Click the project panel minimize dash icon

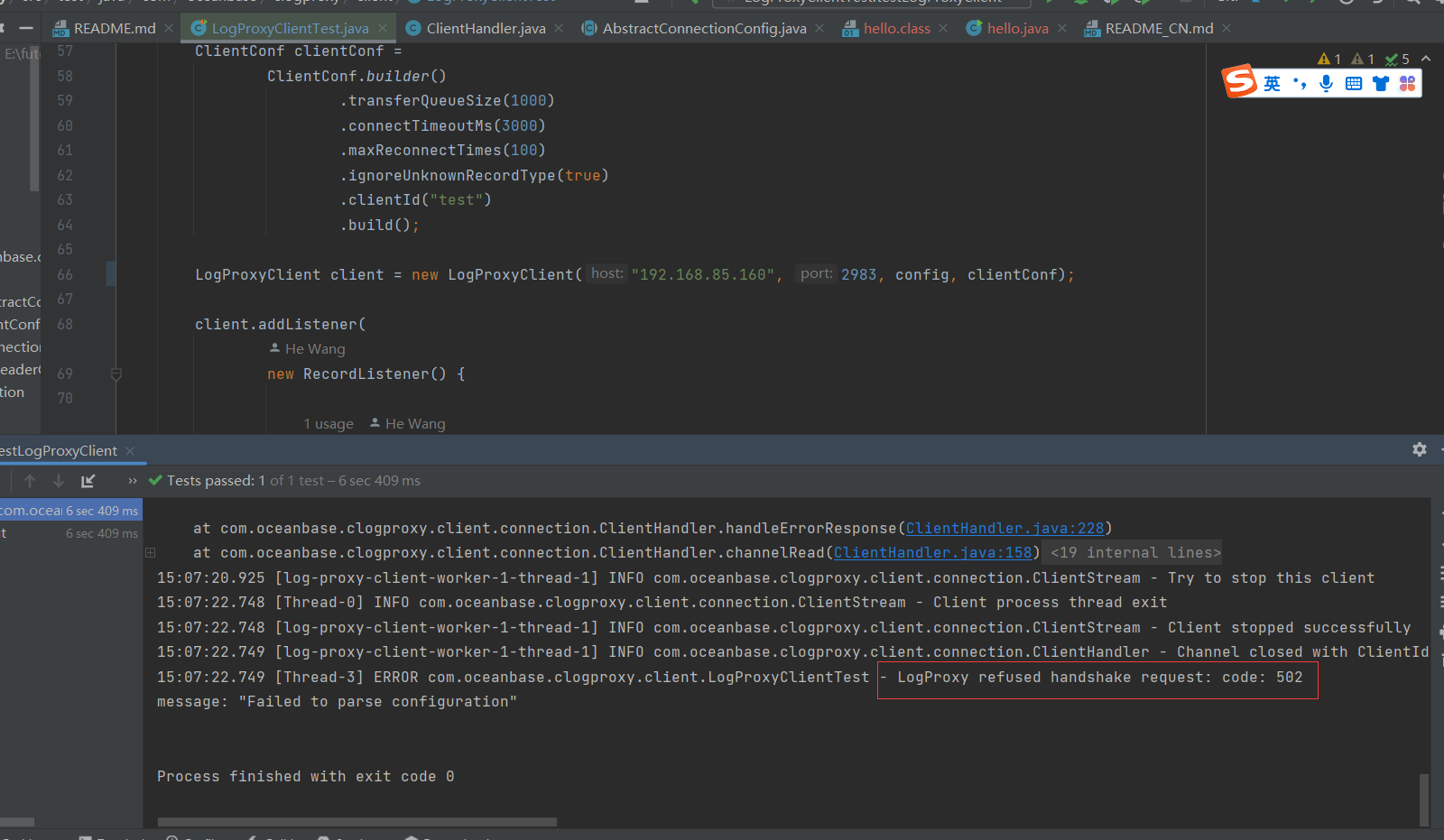click(26, 29)
